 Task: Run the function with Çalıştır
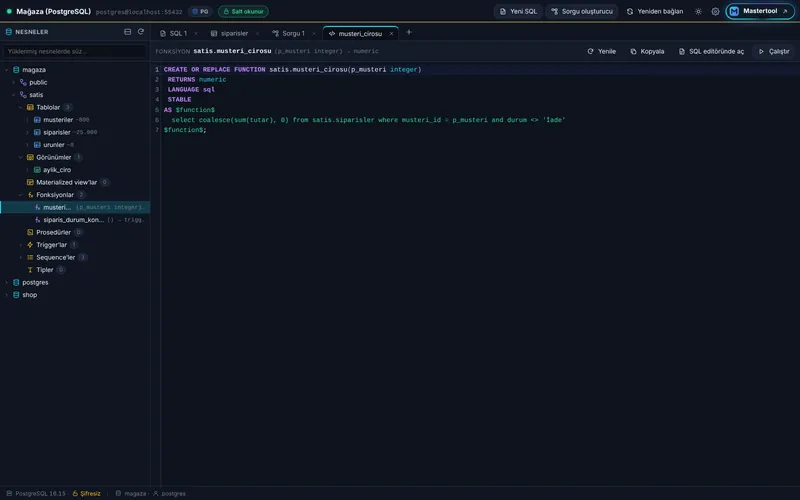[774, 52]
